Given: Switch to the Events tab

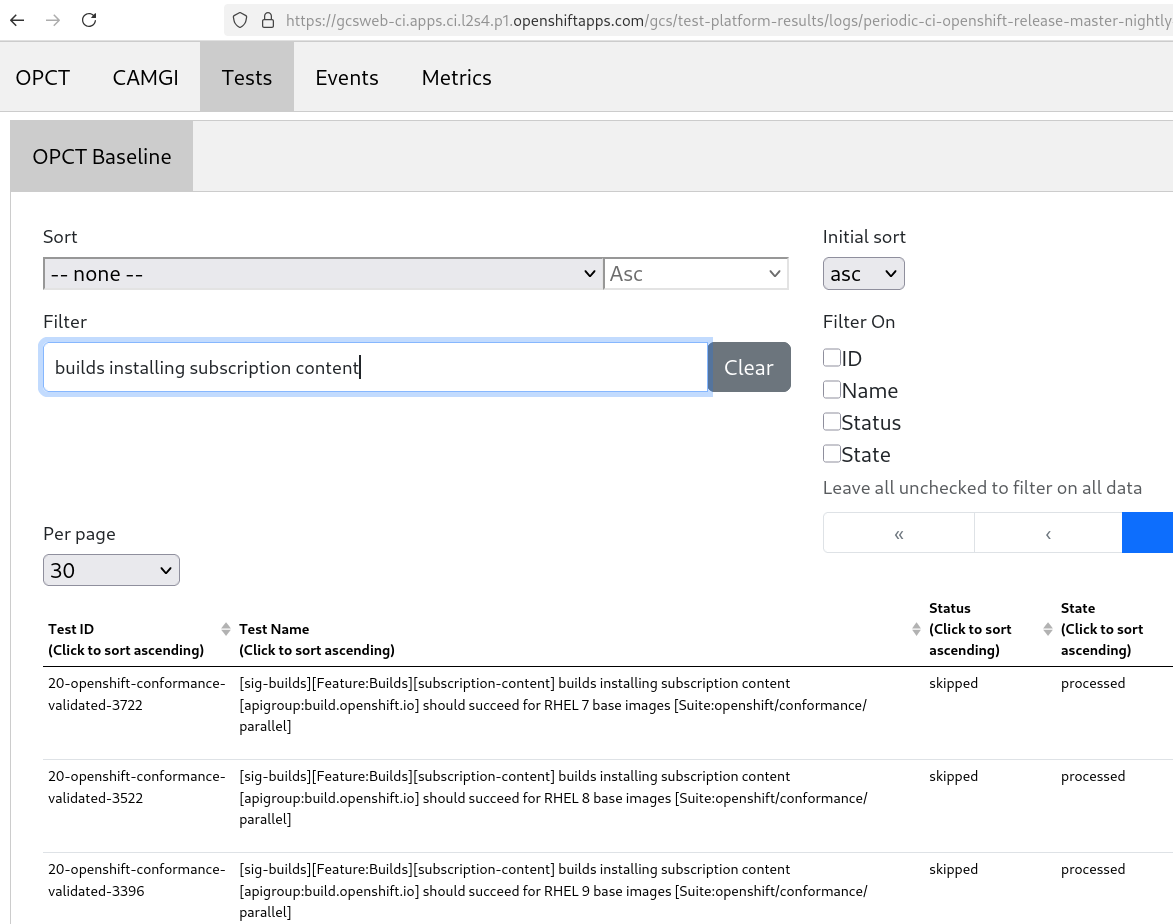Looking at the screenshot, I should pyautogui.click(x=347, y=78).
